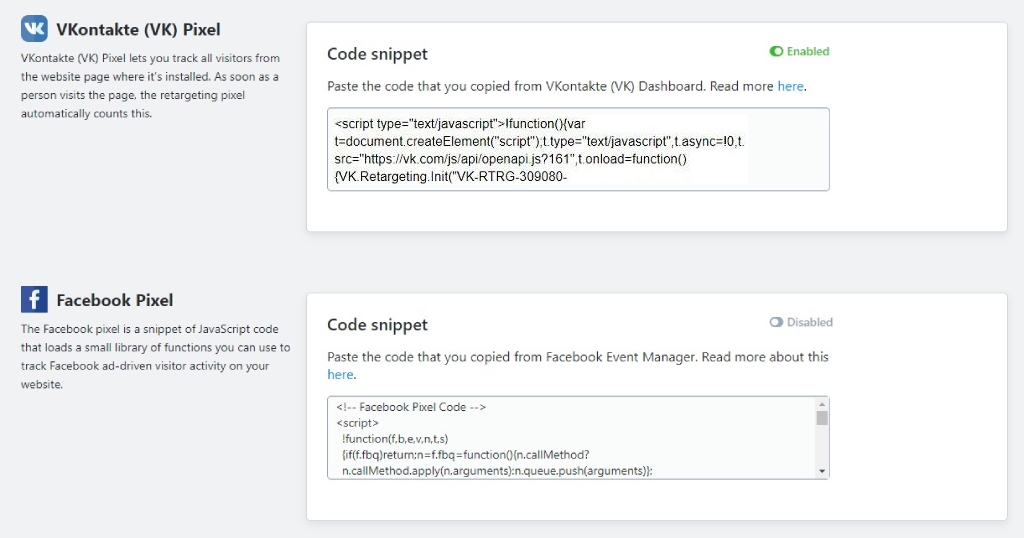This screenshot has height=538, width=1024.
Task: Click the Facebook logo icon
Action: coord(34,300)
